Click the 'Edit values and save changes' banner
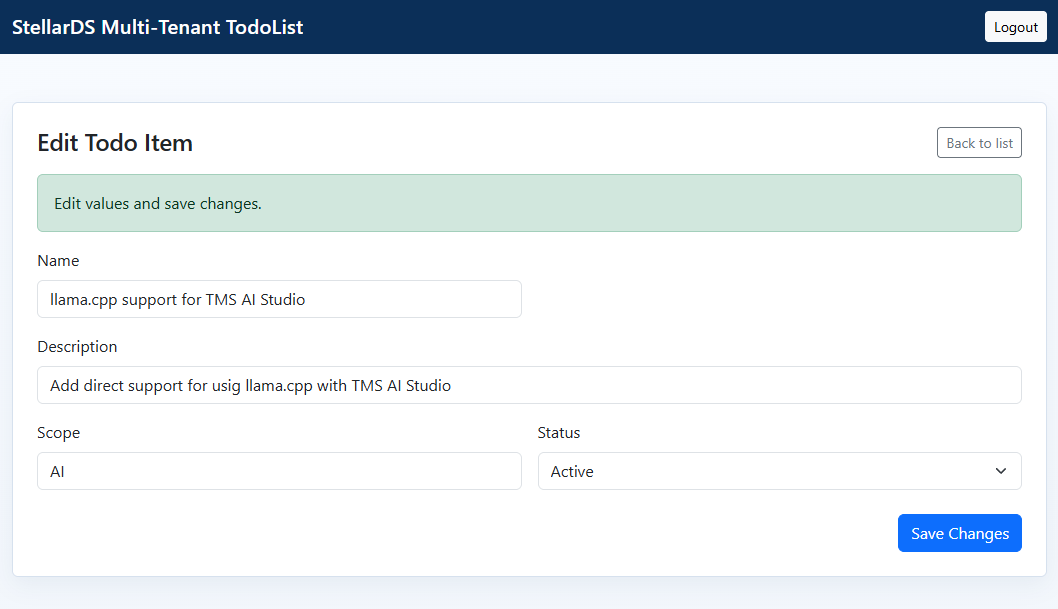1058x609 pixels. pyautogui.click(x=529, y=203)
